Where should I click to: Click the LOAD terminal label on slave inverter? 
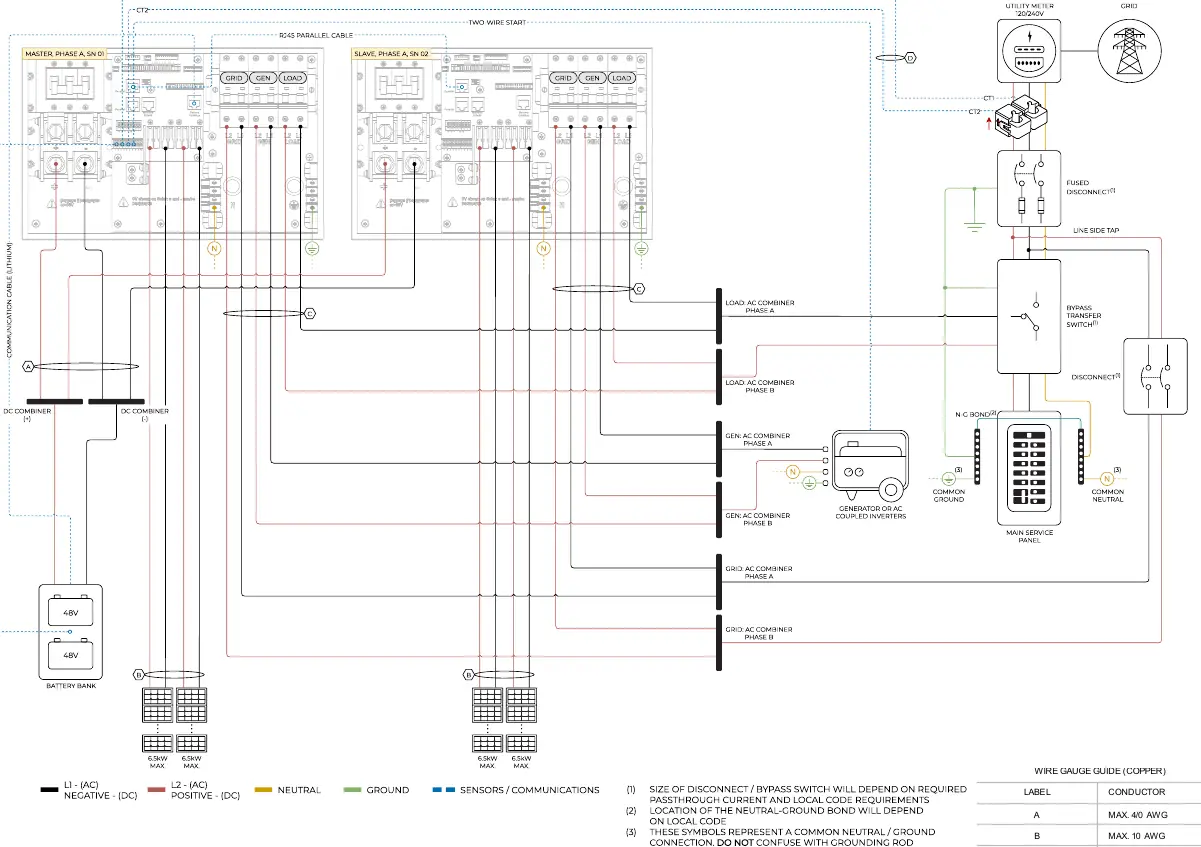[623, 78]
